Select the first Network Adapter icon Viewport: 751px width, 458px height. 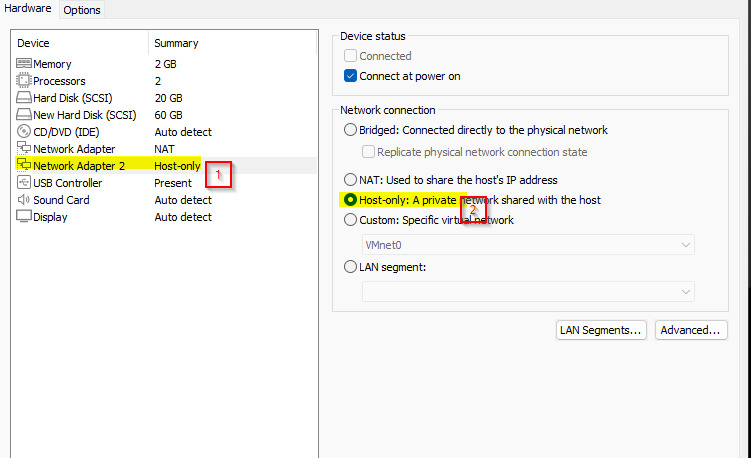(24, 148)
